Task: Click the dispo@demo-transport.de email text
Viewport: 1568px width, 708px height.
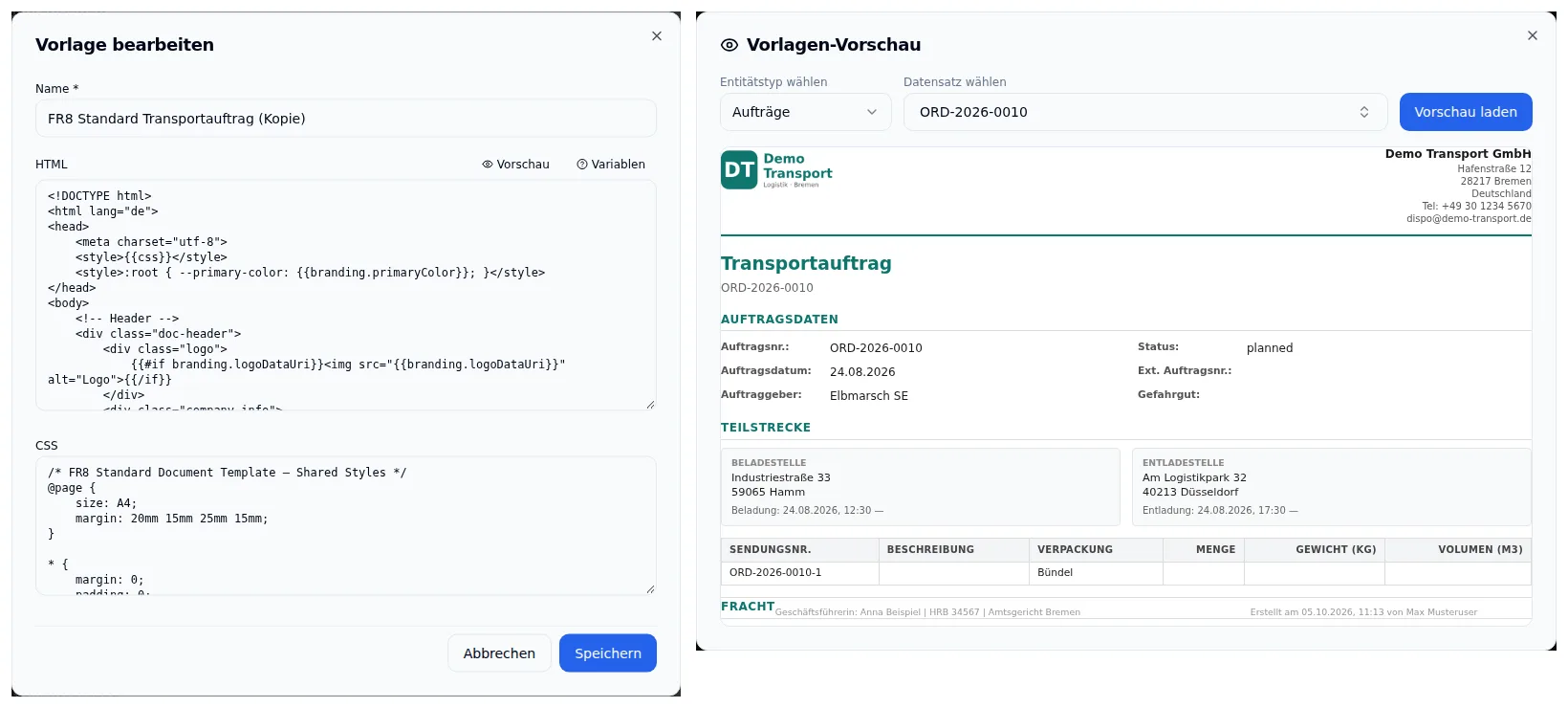Action: pos(1469,219)
